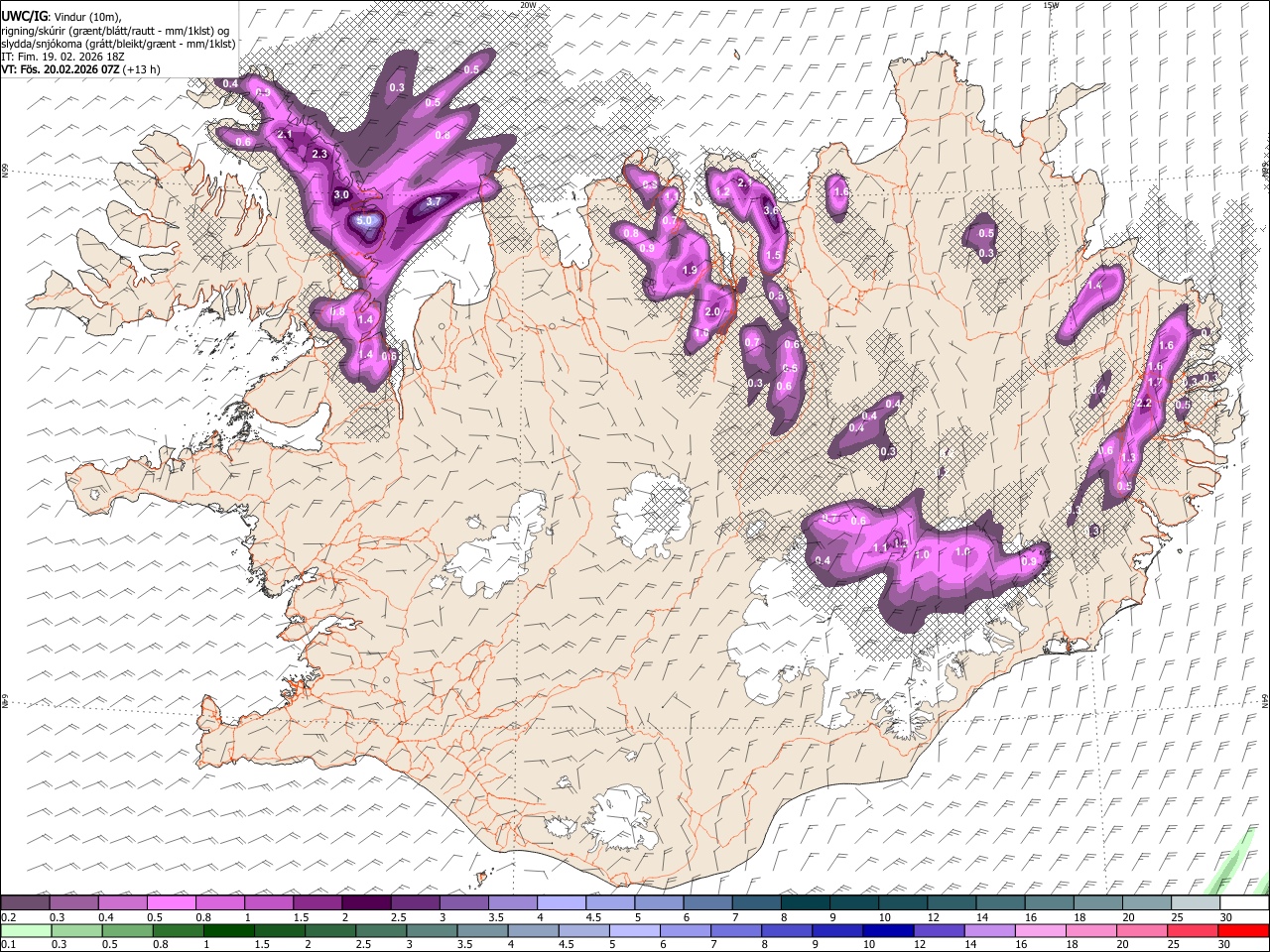1270x952 pixels.
Task: Click the darkest green 1–1.5 rain scale swatch
Action: click(228, 930)
